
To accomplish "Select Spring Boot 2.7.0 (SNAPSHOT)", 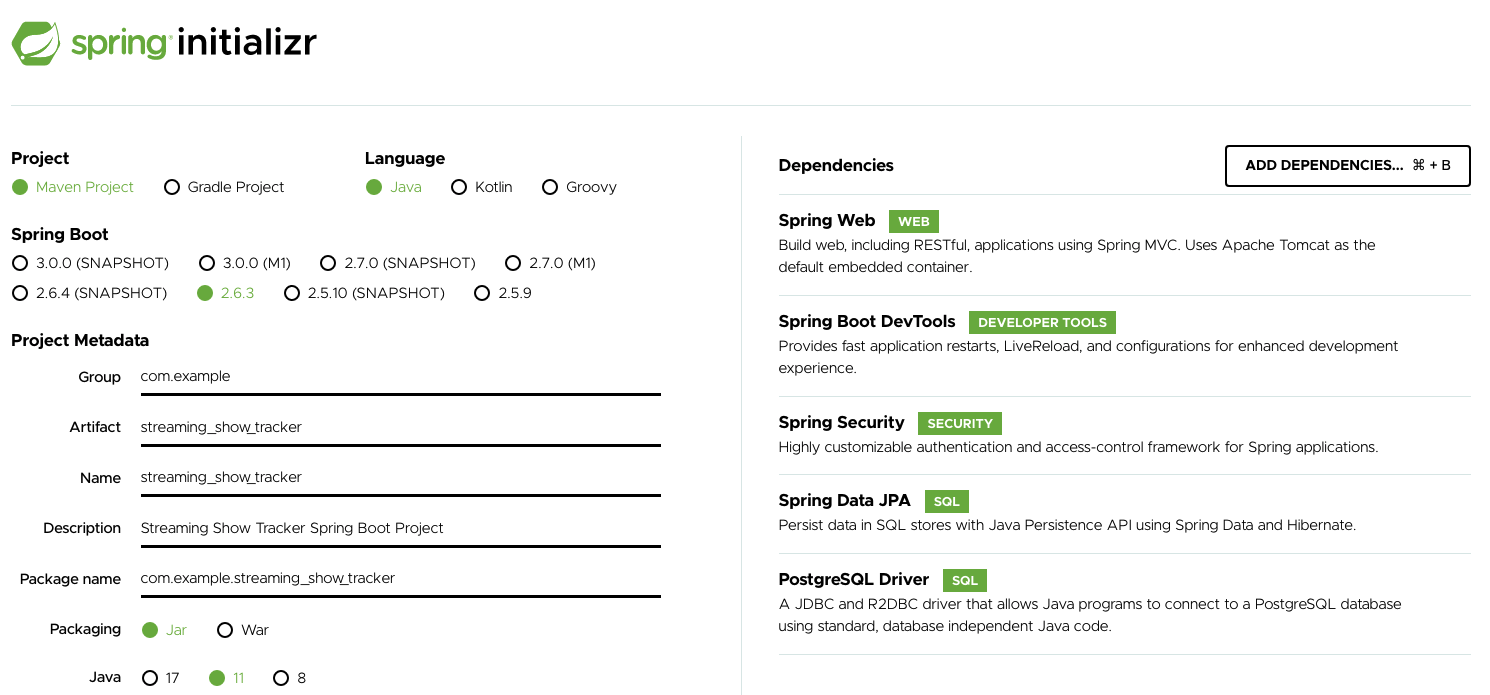I will 398,263.
